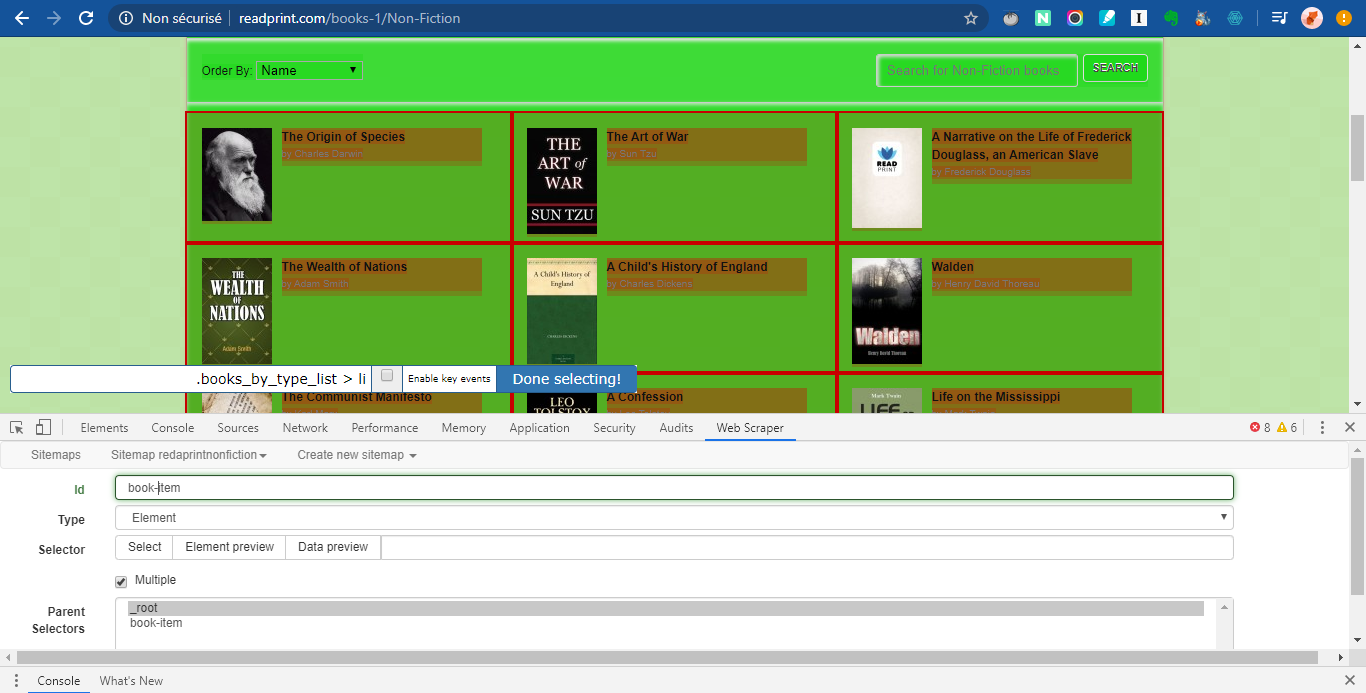Click the yellow warning count indicator
1366x693 pixels.
pos(1287,427)
